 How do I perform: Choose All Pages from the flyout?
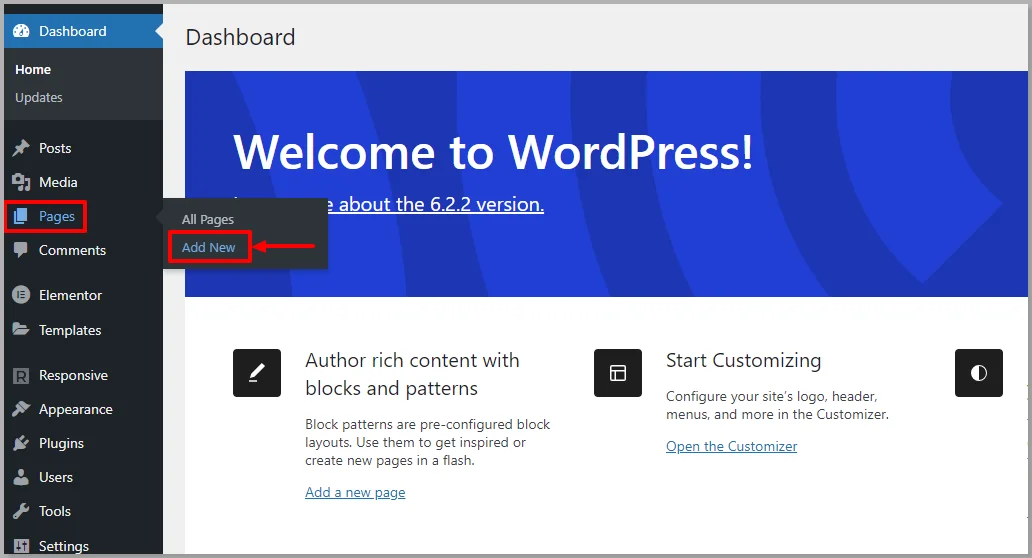click(208, 219)
